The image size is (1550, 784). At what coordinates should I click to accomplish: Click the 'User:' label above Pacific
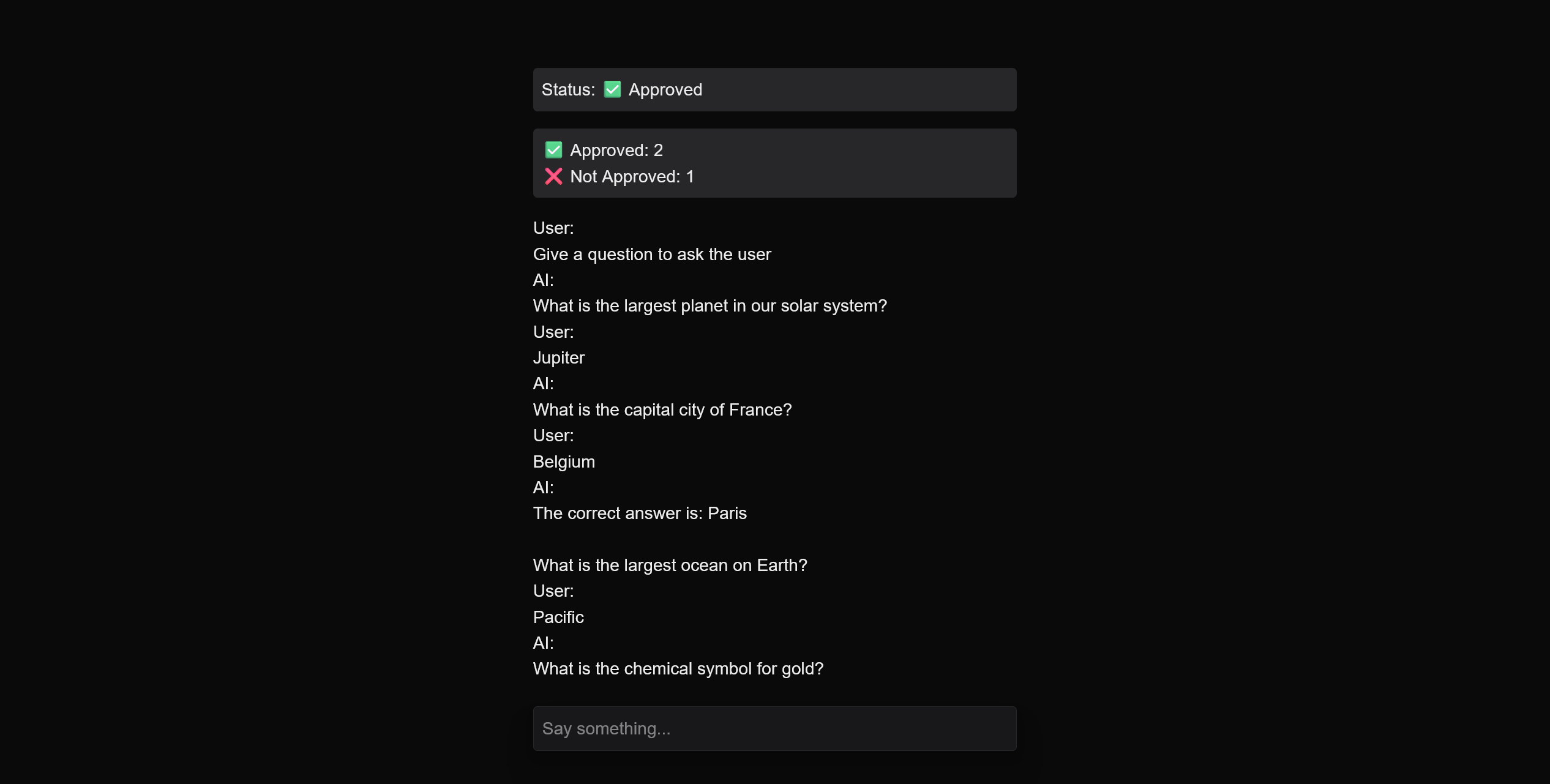click(553, 591)
